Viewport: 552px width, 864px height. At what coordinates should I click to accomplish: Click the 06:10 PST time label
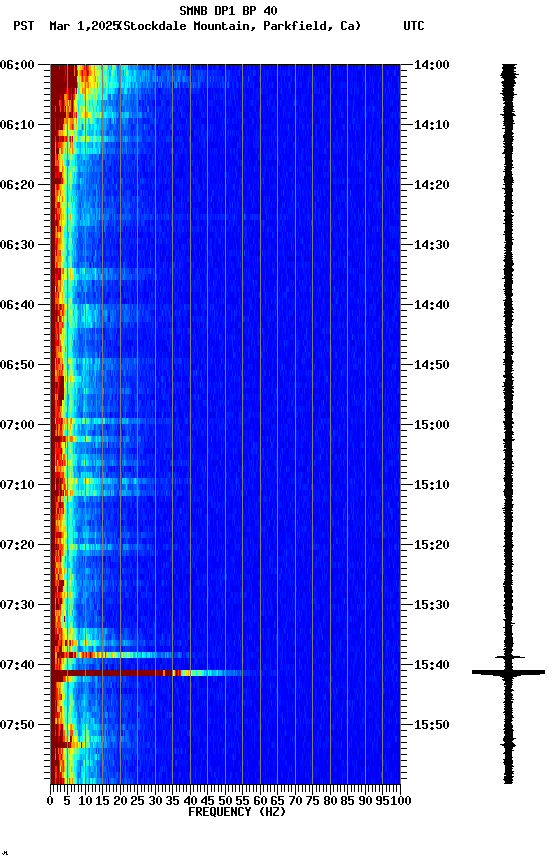tap(17, 125)
